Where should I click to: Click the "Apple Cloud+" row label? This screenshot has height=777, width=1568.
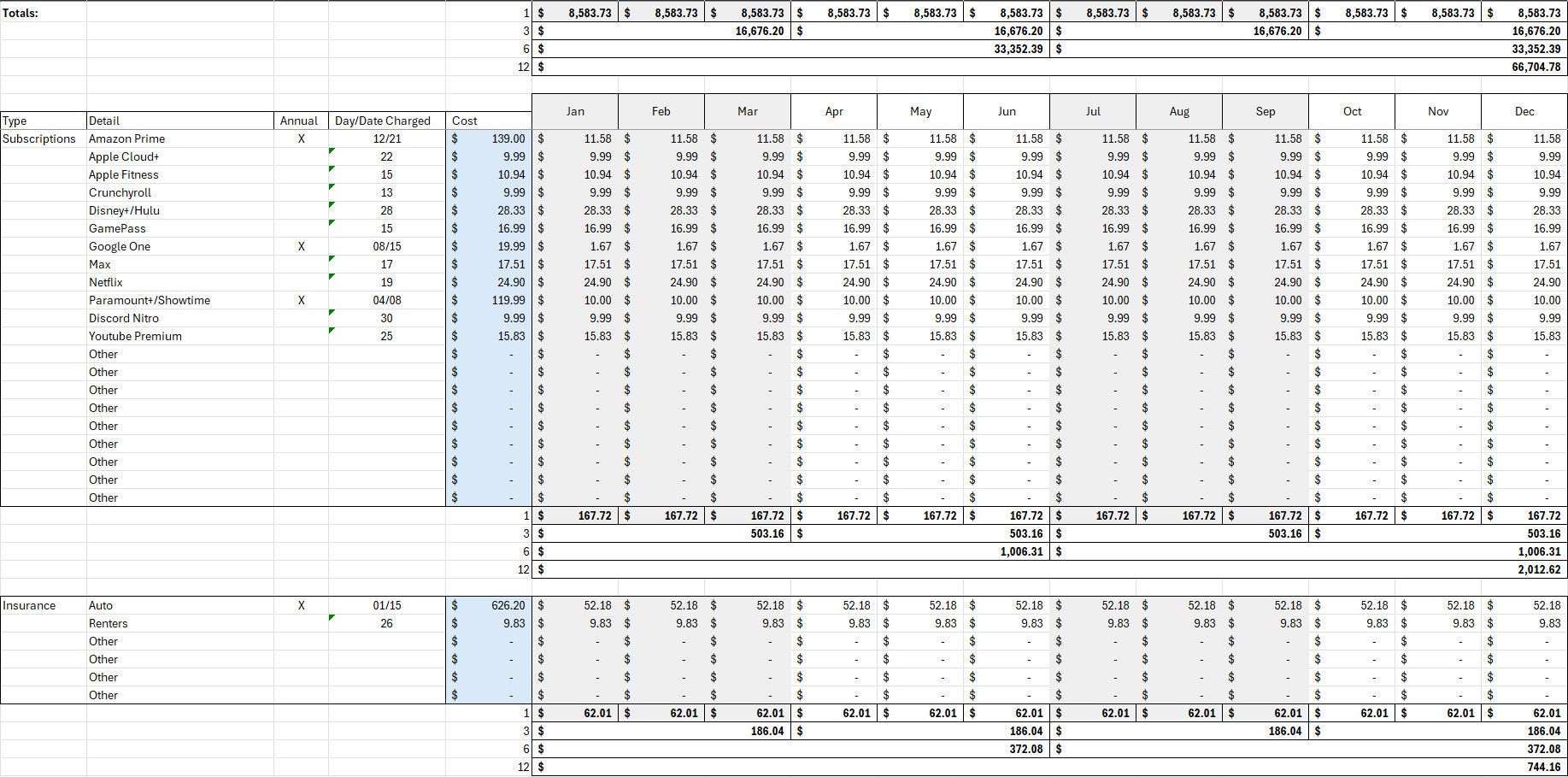[x=179, y=156]
